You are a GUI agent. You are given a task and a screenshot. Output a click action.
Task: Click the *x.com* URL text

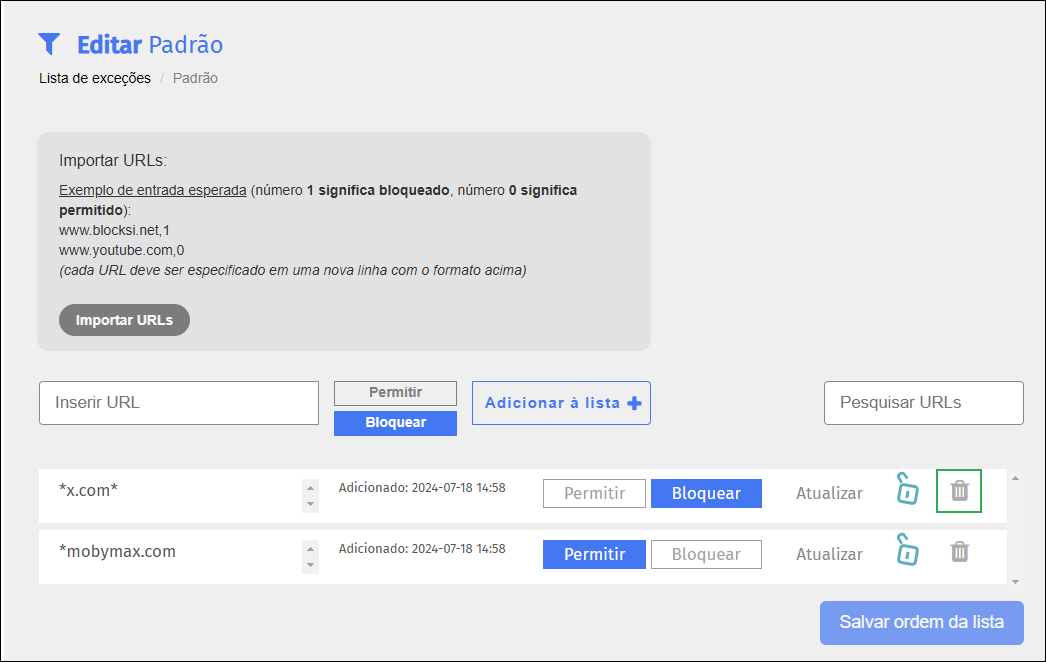(x=88, y=490)
